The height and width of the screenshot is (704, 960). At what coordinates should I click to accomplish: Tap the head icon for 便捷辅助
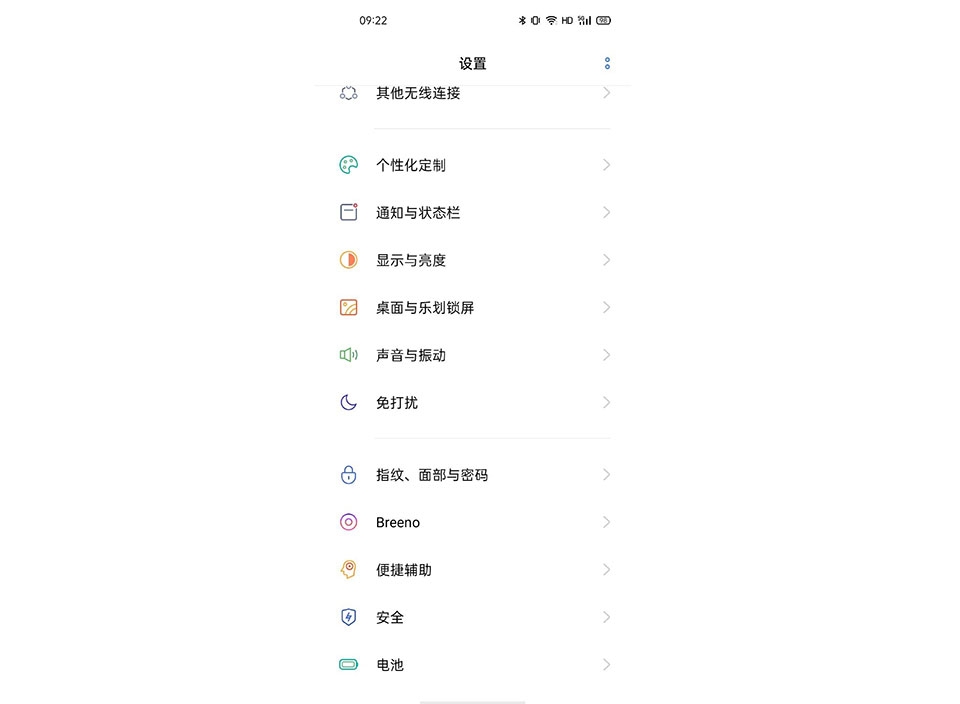coord(348,569)
